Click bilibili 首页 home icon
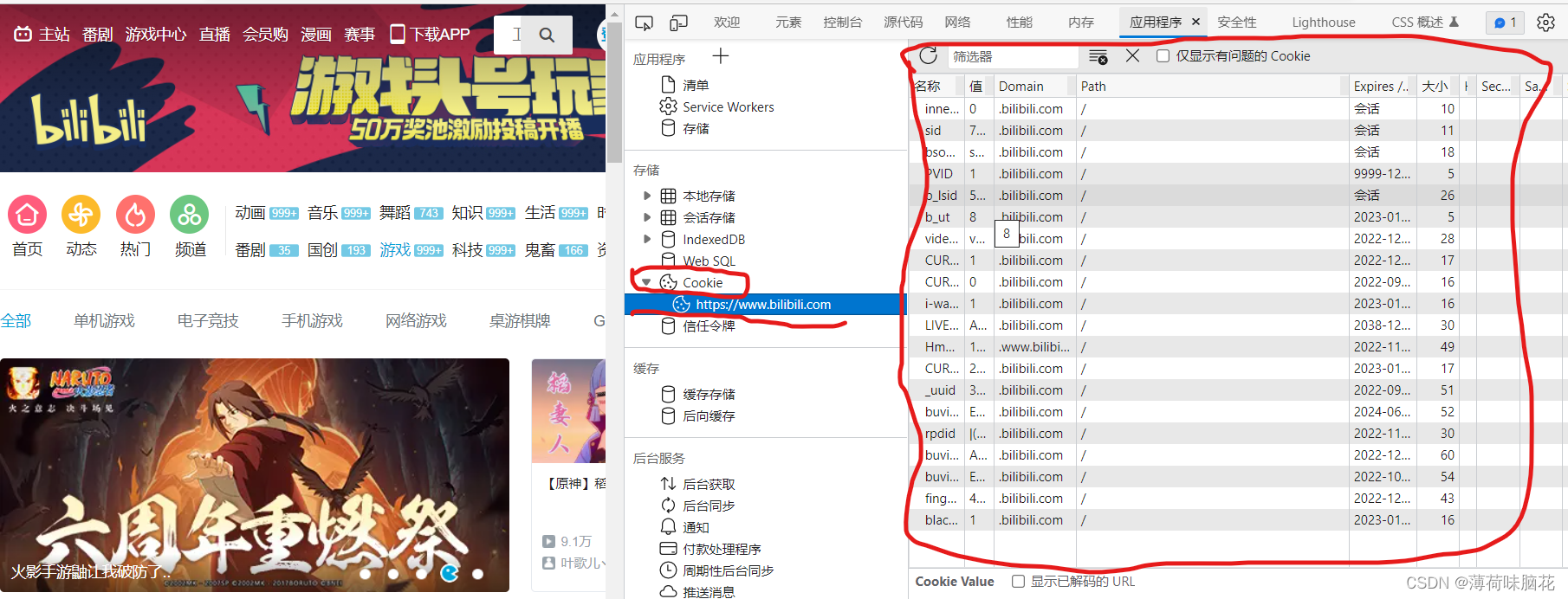The image size is (1568, 599). click(27, 215)
